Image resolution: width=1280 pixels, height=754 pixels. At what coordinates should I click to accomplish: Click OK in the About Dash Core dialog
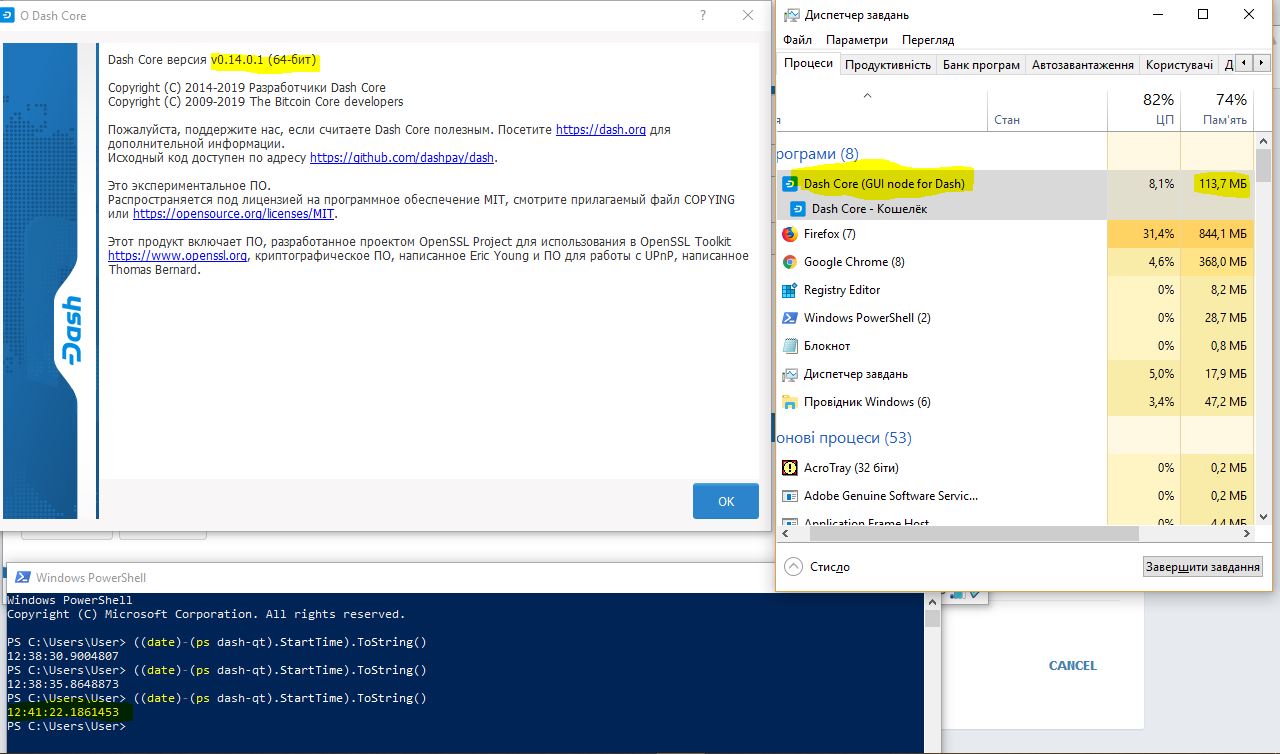tap(726, 501)
